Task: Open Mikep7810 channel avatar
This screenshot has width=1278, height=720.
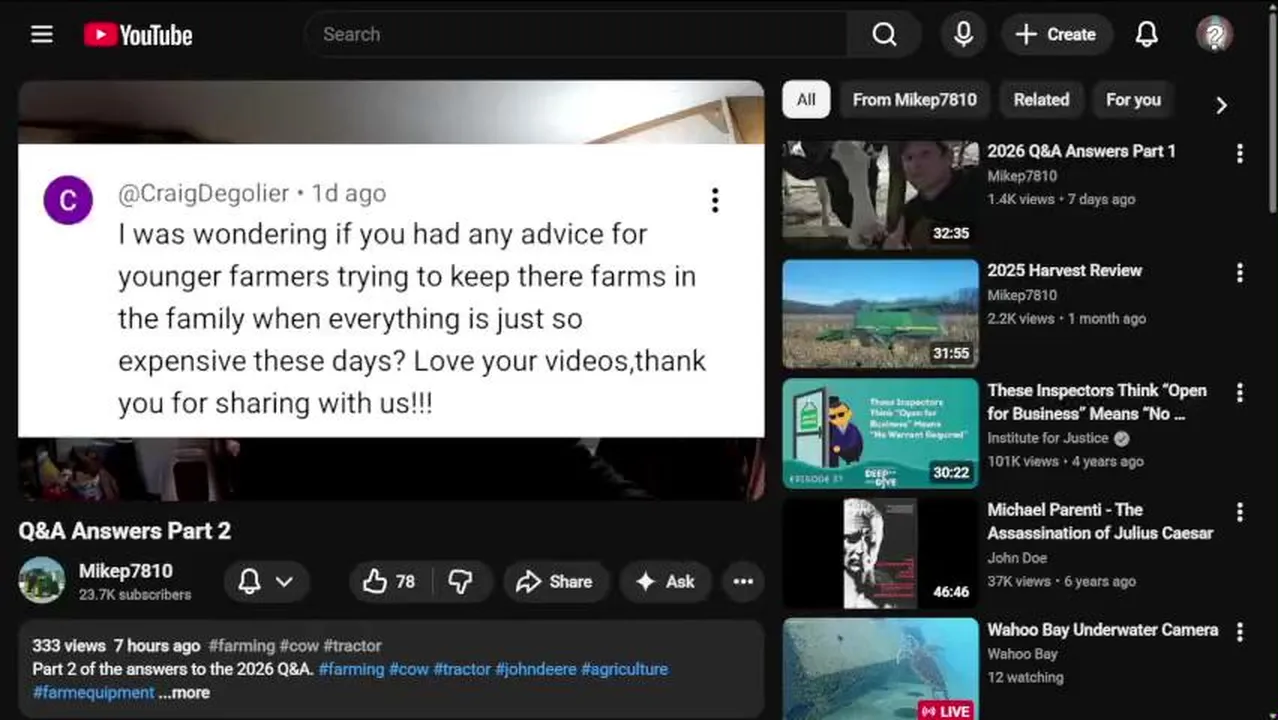Action: [x=42, y=581]
